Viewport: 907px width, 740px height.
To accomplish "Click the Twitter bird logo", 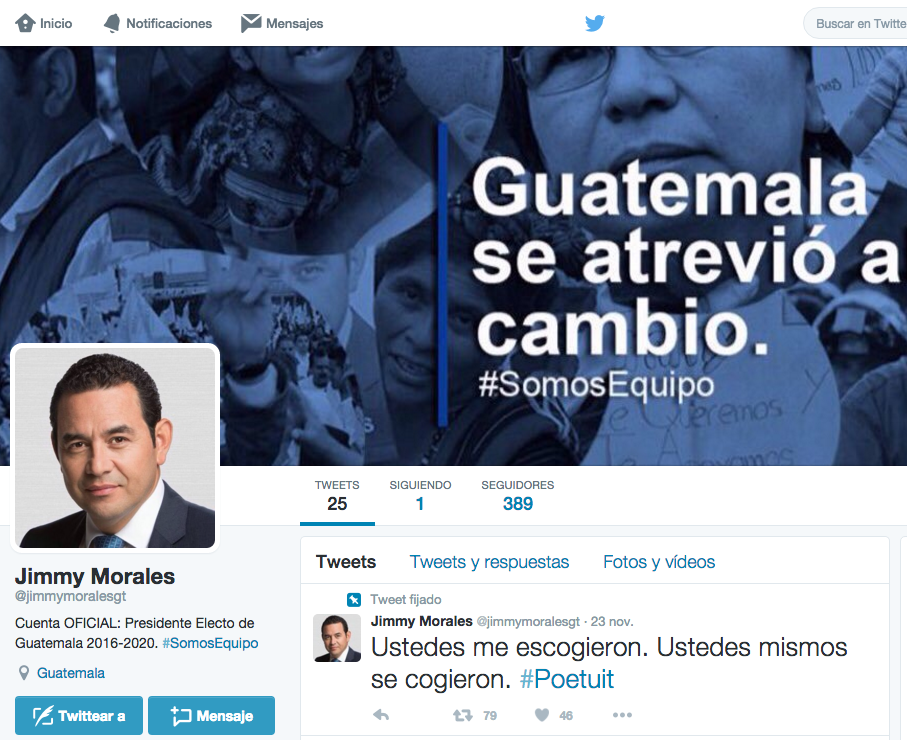I will (x=595, y=23).
